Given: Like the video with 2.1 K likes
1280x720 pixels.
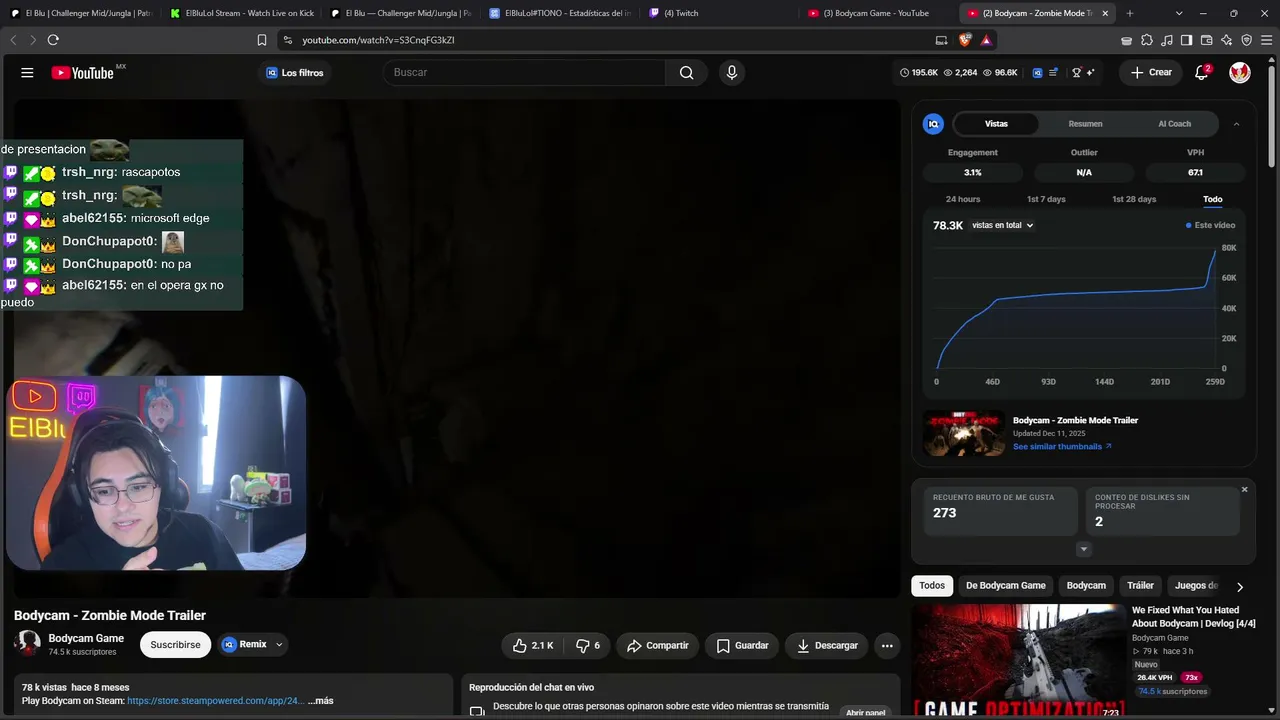Looking at the screenshot, I should [533, 646].
